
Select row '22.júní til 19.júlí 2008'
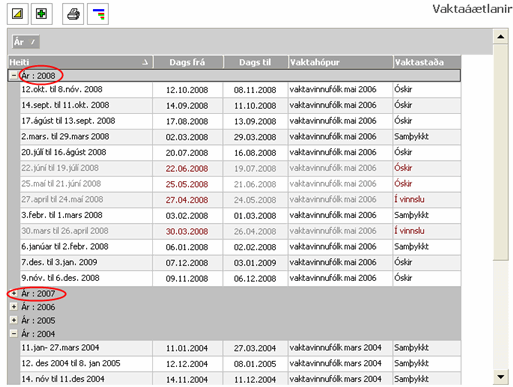[x=240, y=168]
